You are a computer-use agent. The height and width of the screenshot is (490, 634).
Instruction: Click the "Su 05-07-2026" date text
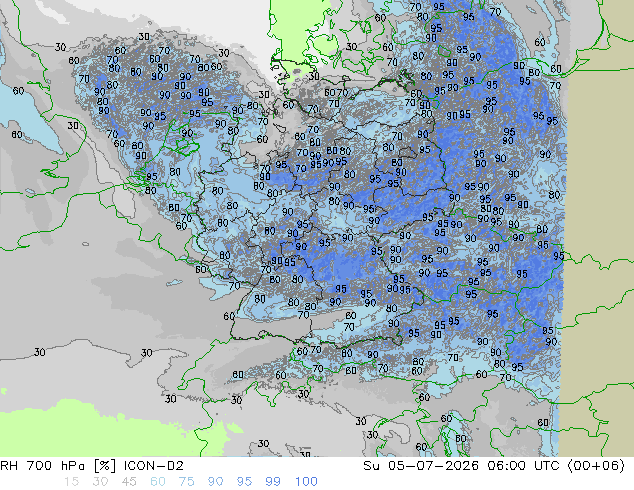coord(421,466)
